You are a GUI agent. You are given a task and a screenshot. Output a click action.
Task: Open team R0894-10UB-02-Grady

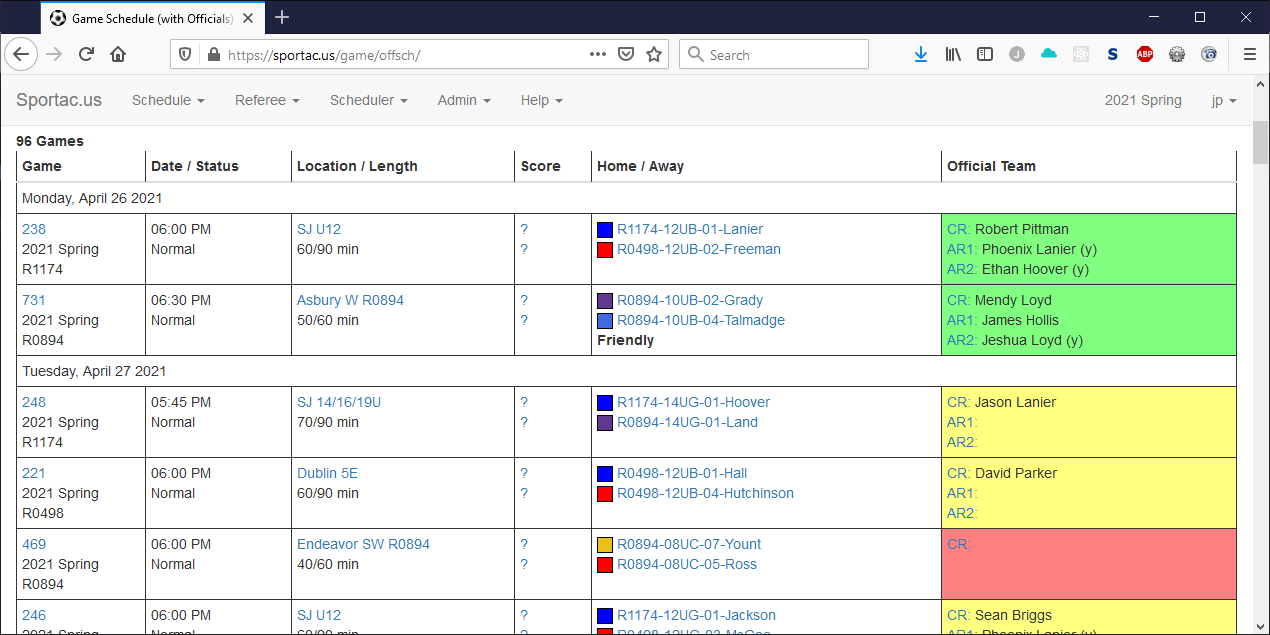click(690, 300)
